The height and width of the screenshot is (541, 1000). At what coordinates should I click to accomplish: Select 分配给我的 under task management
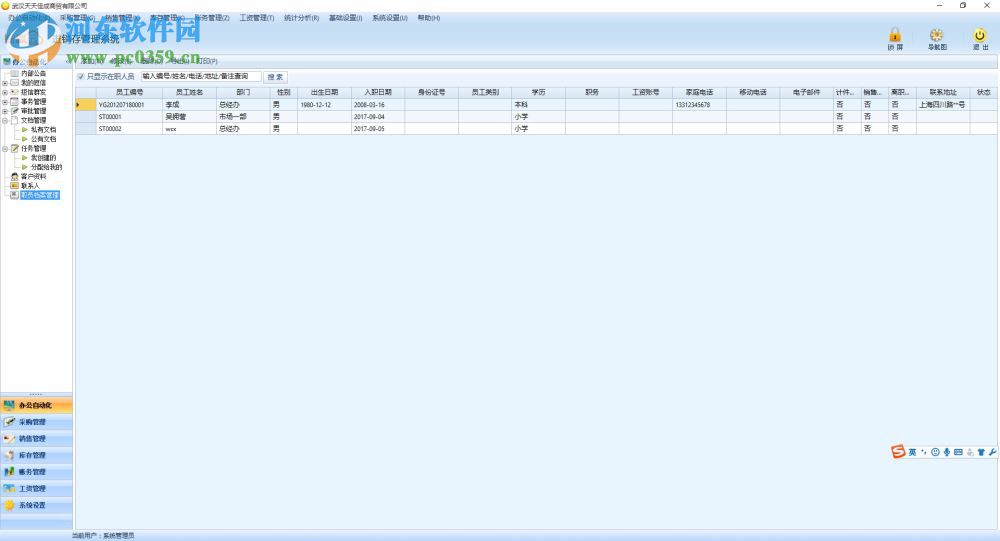click(x=47, y=167)
